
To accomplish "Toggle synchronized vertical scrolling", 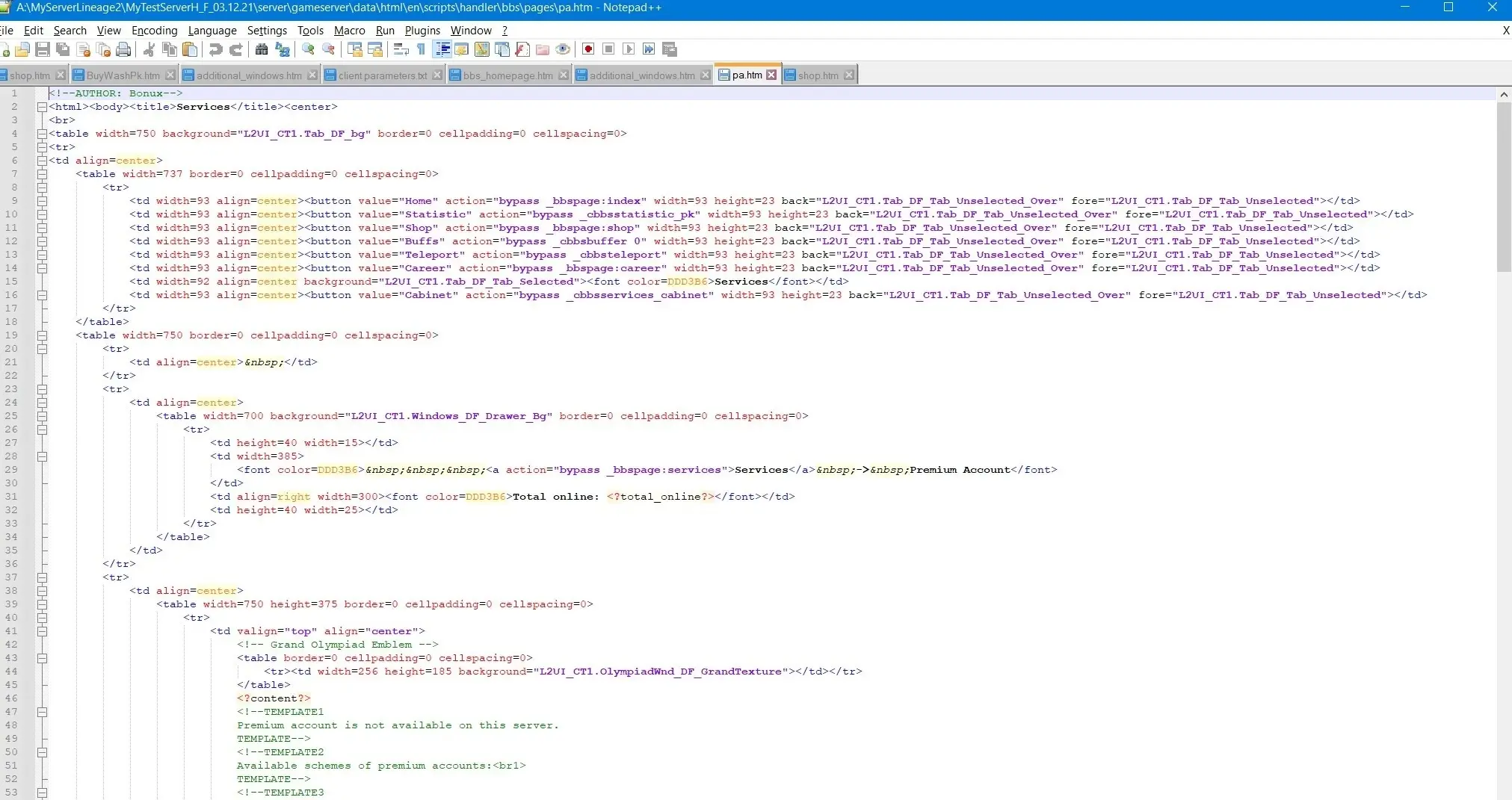I will pos(355,49).
